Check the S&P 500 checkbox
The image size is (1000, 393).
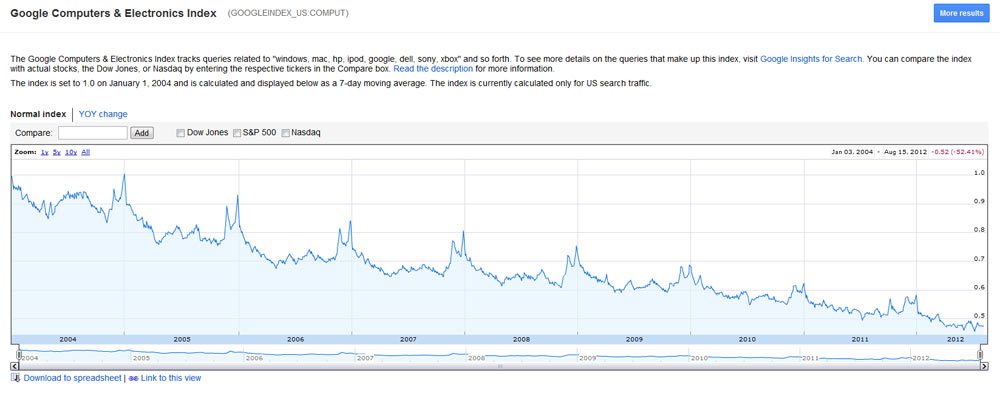coord(237,133)
